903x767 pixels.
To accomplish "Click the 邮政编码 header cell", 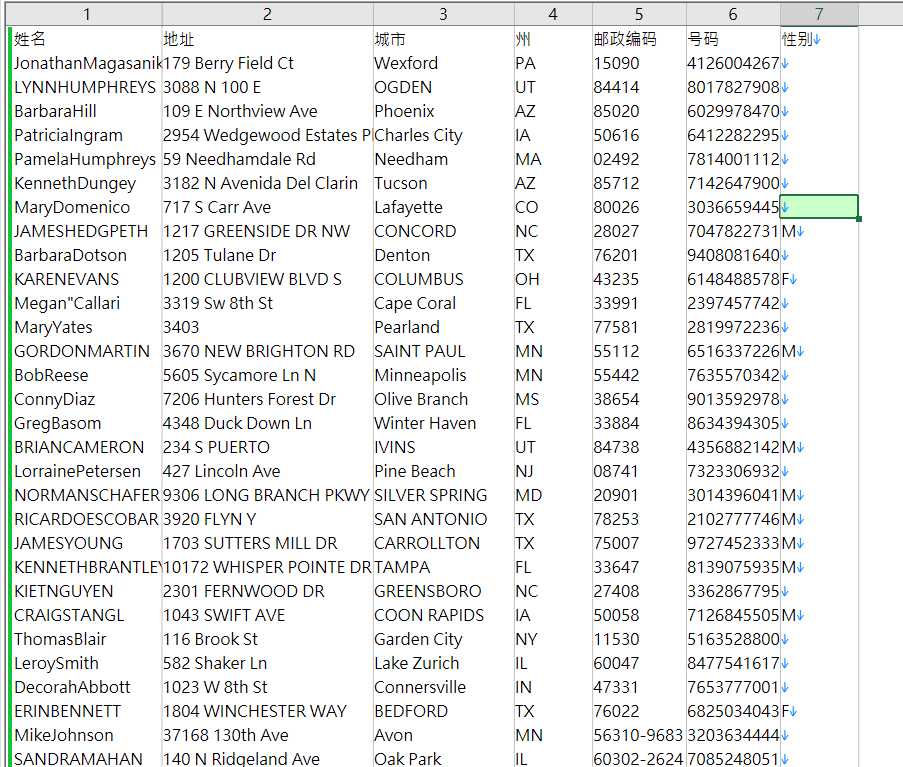I will 639,39.
